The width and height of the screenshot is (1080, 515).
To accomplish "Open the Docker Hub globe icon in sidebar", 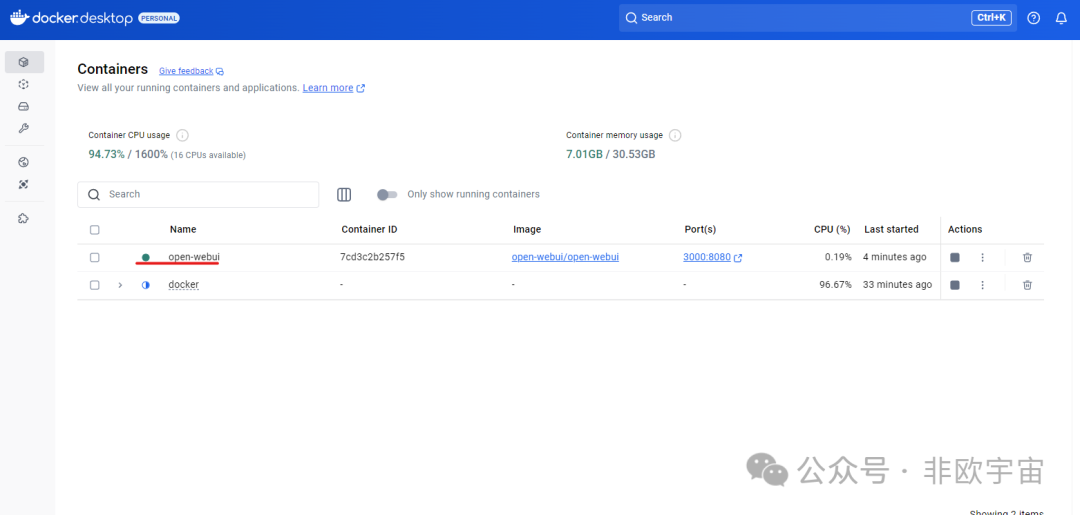I will [24, 162].
